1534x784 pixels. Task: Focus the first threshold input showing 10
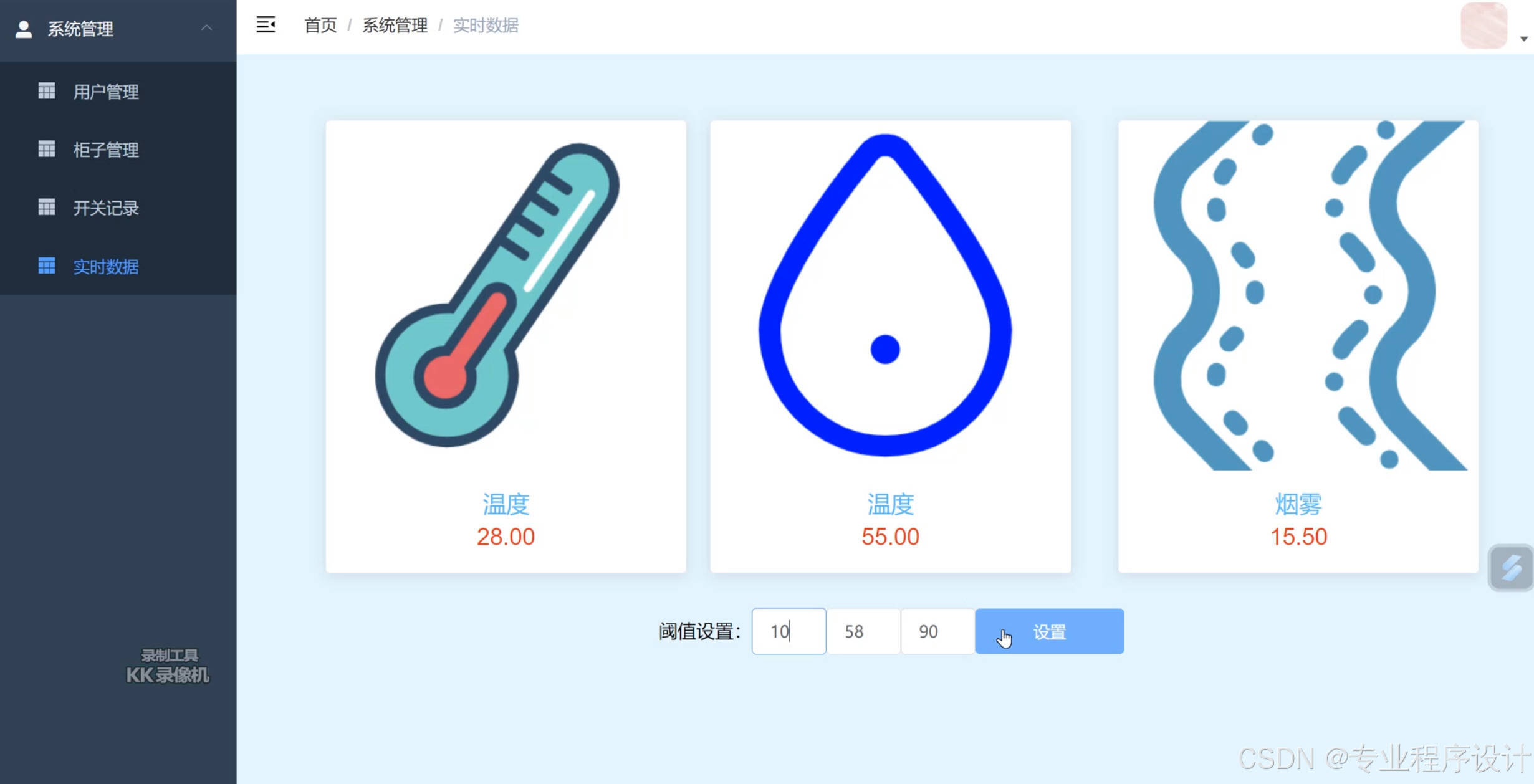(x=789, y=631)
